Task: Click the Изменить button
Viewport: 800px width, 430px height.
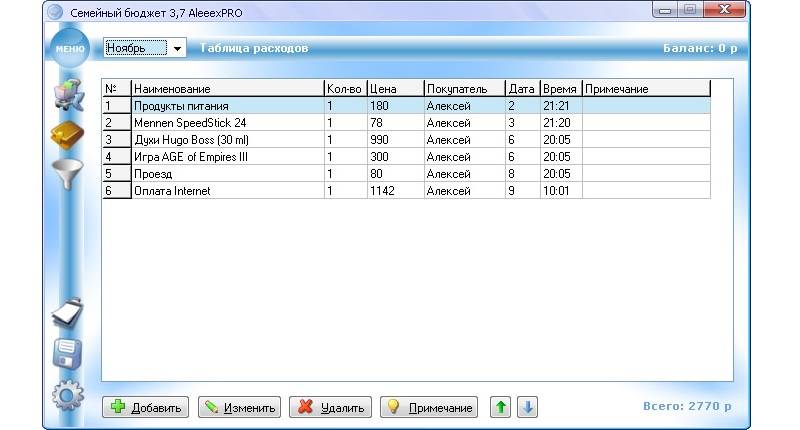Action: (x=239, y=407)
